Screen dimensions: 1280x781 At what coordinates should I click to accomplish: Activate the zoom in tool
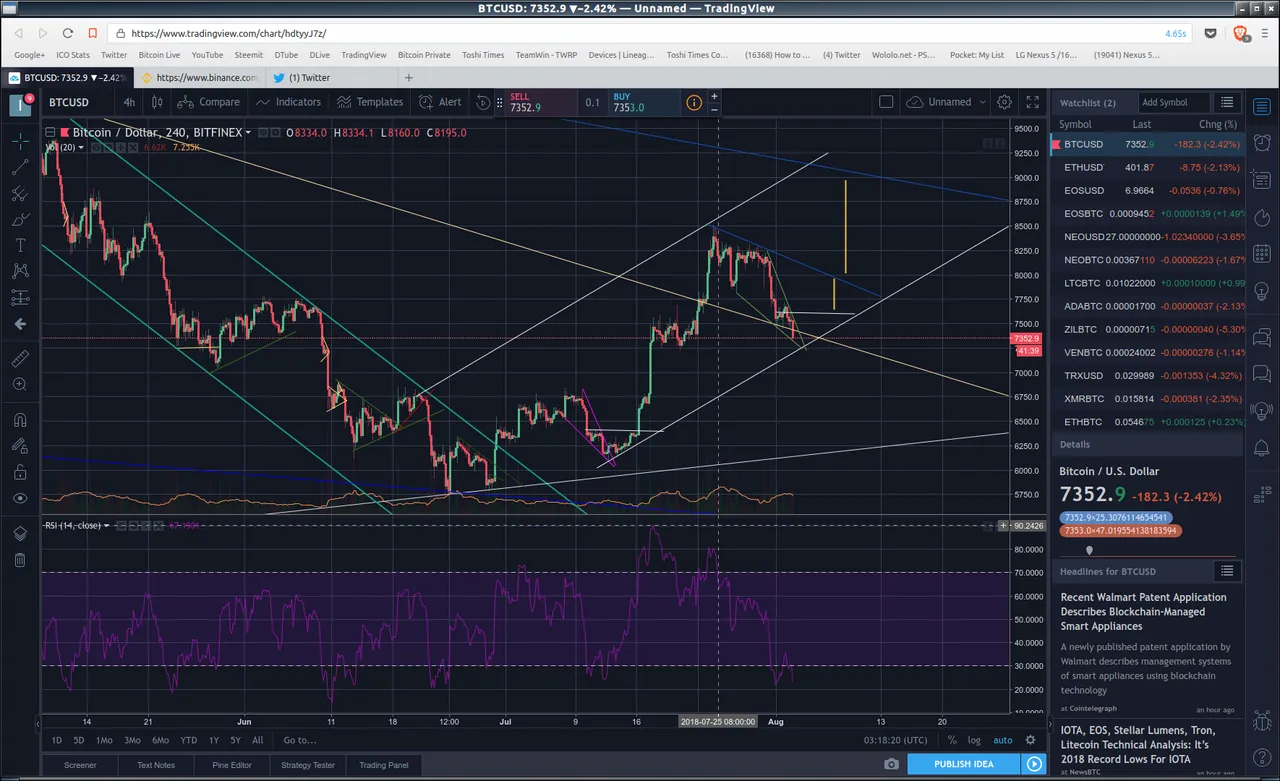coord(20,384)
